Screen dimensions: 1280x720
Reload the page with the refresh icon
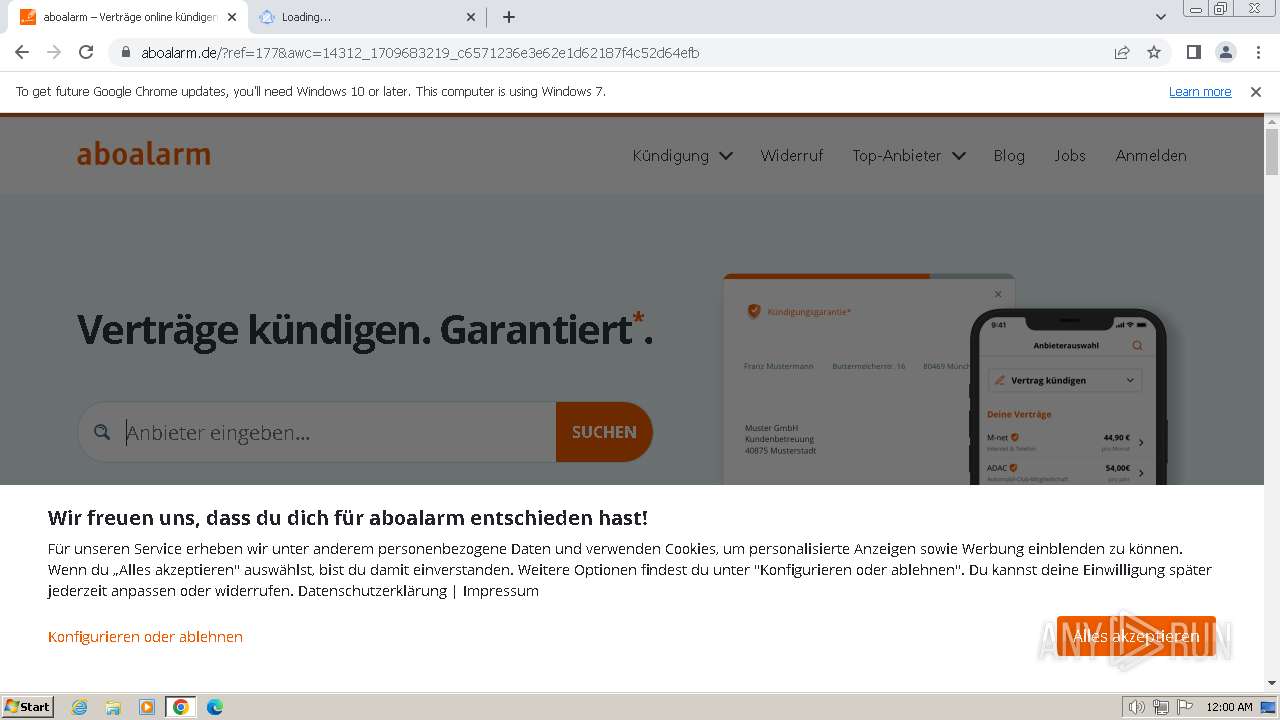tap(86, 52)
